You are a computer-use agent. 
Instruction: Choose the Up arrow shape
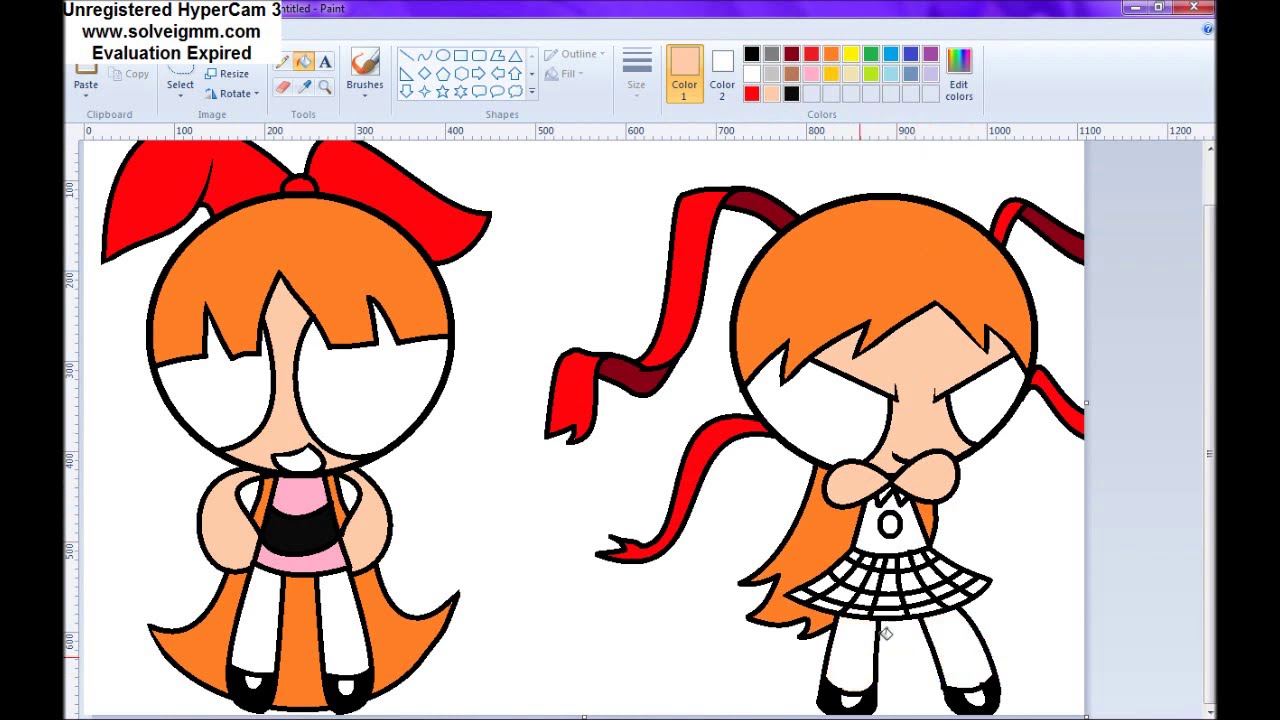(515, 74)
